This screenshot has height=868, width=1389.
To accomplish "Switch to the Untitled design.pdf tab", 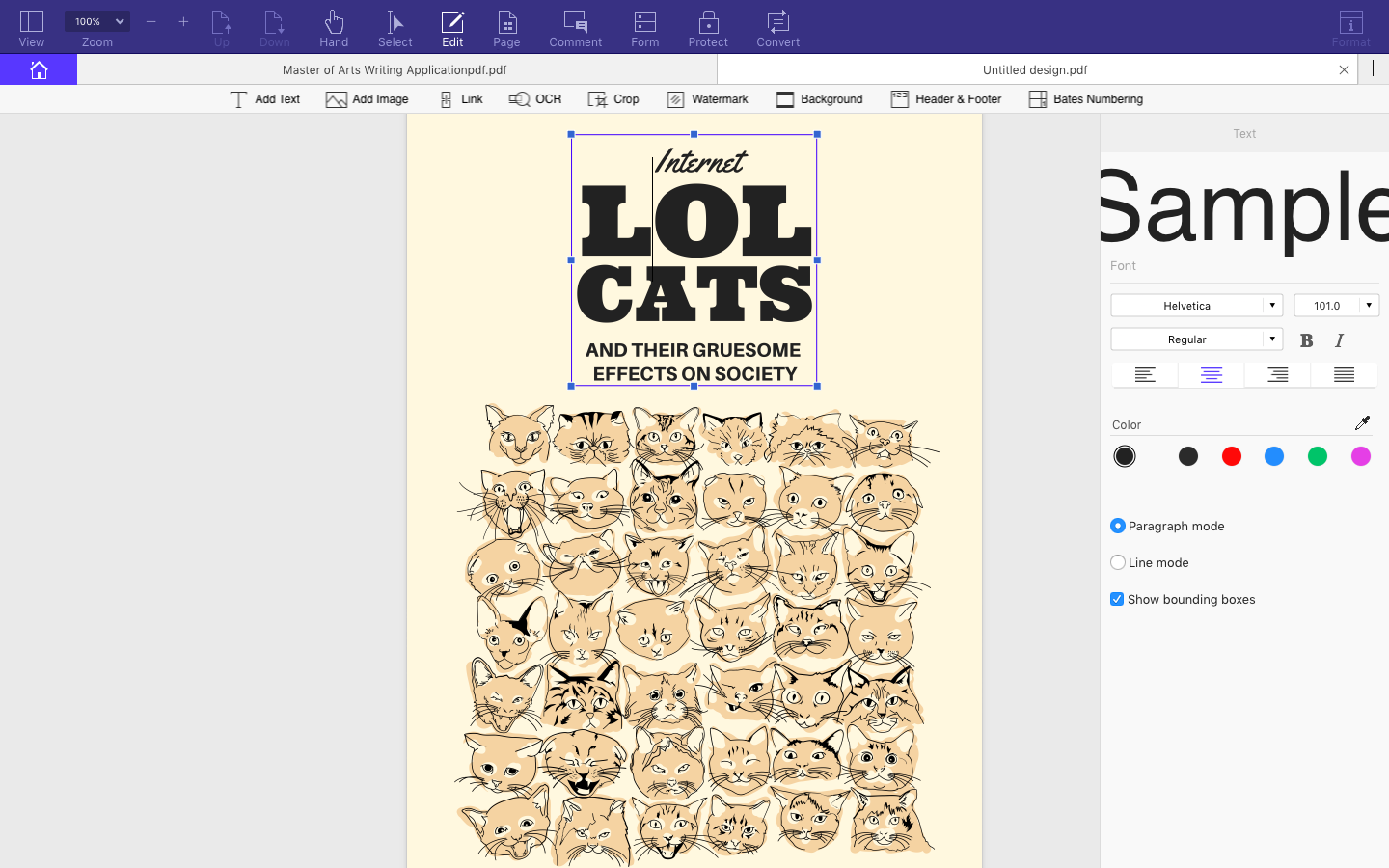I will click(1035, 69).
